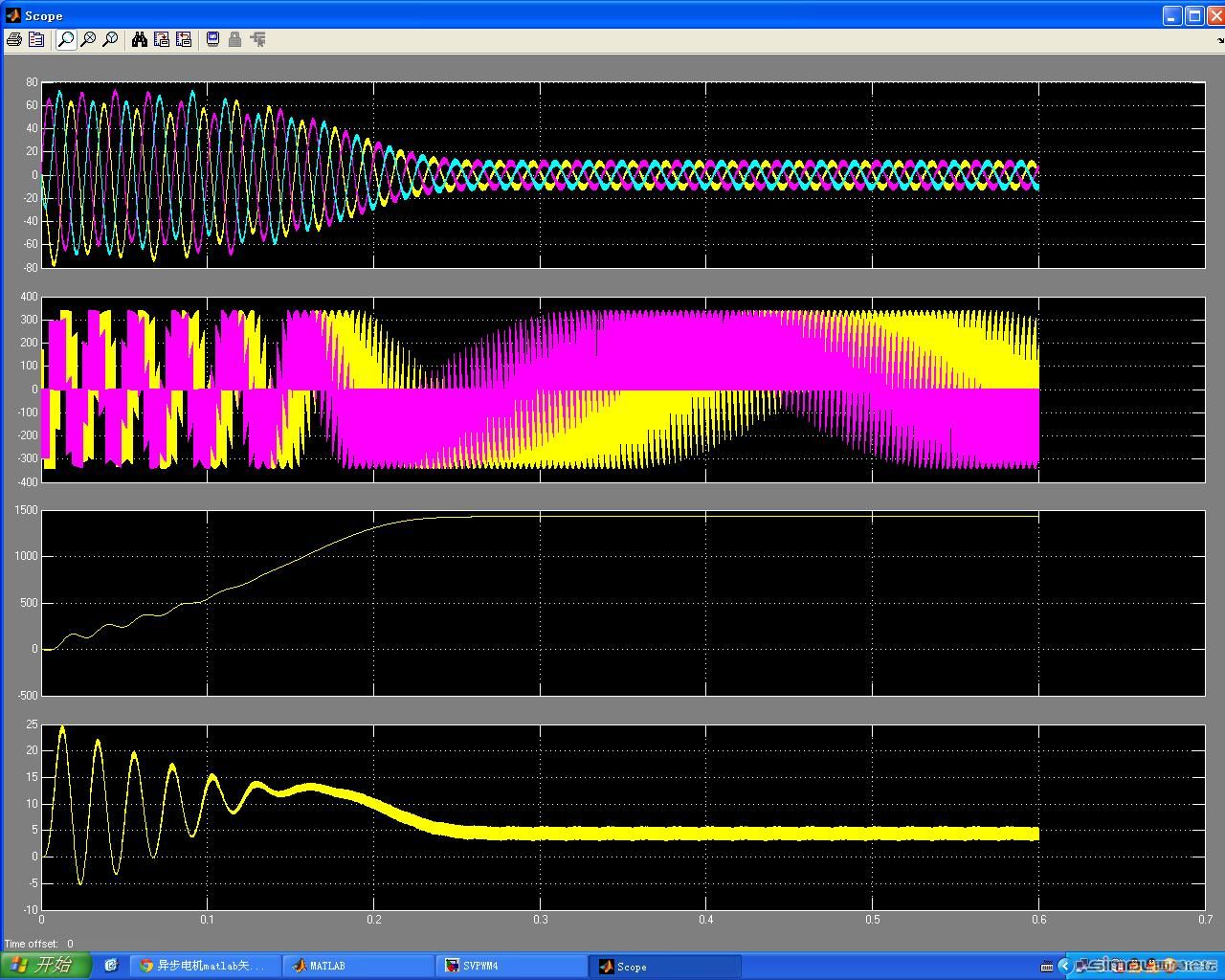This screenshot has height=980, width=1225.
Task: Switch to the MATLAB taskbar button
Action: tap(357, 966)
